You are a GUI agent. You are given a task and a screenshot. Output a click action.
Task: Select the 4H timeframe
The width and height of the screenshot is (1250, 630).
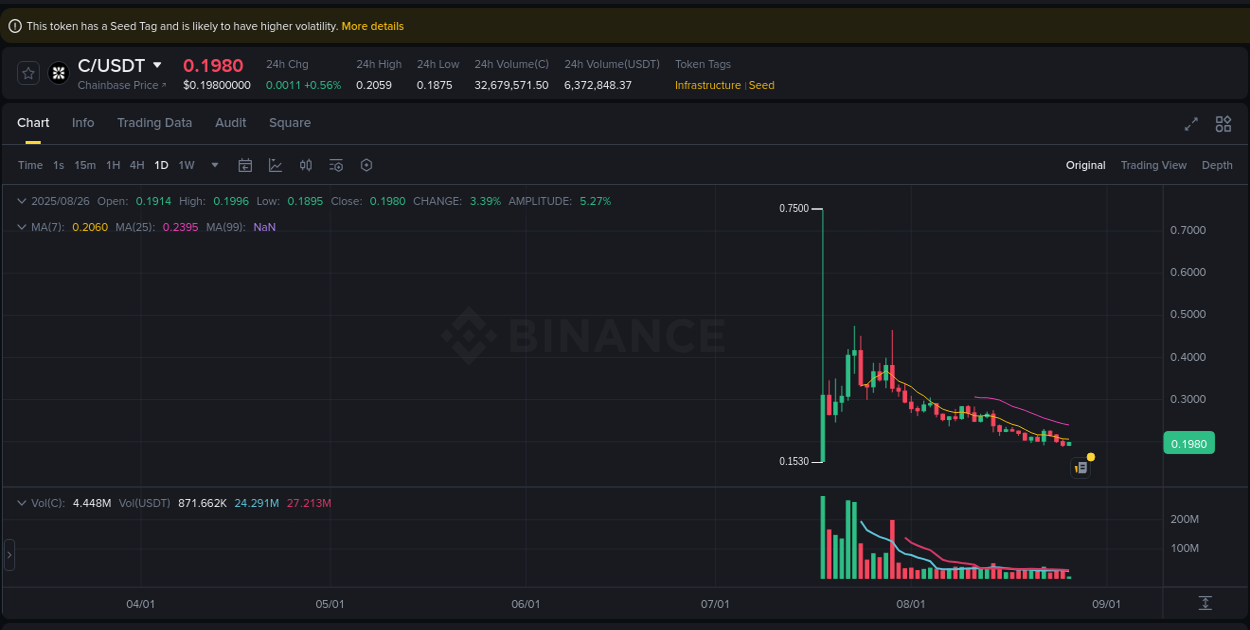click(137, 165)
